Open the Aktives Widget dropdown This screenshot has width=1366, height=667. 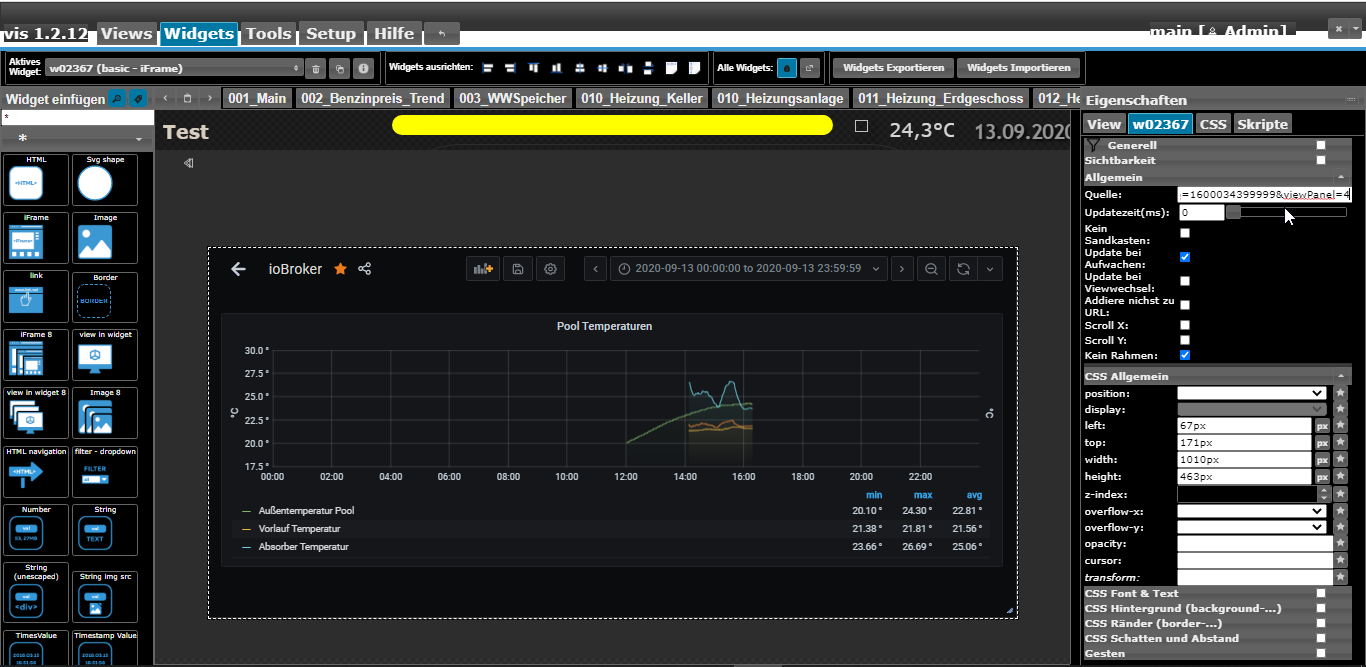pos(174,69)
